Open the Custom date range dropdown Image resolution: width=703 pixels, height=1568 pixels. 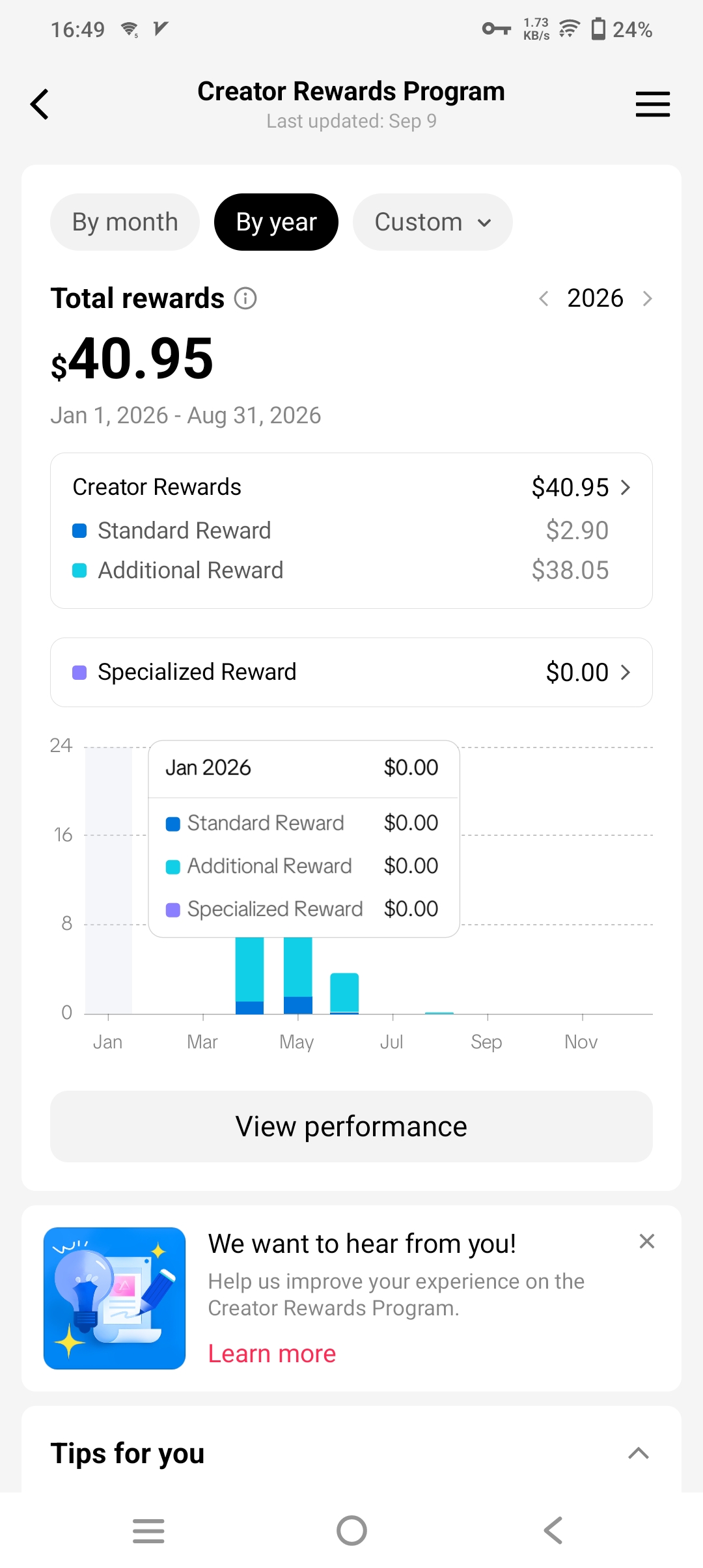[432, 222]
